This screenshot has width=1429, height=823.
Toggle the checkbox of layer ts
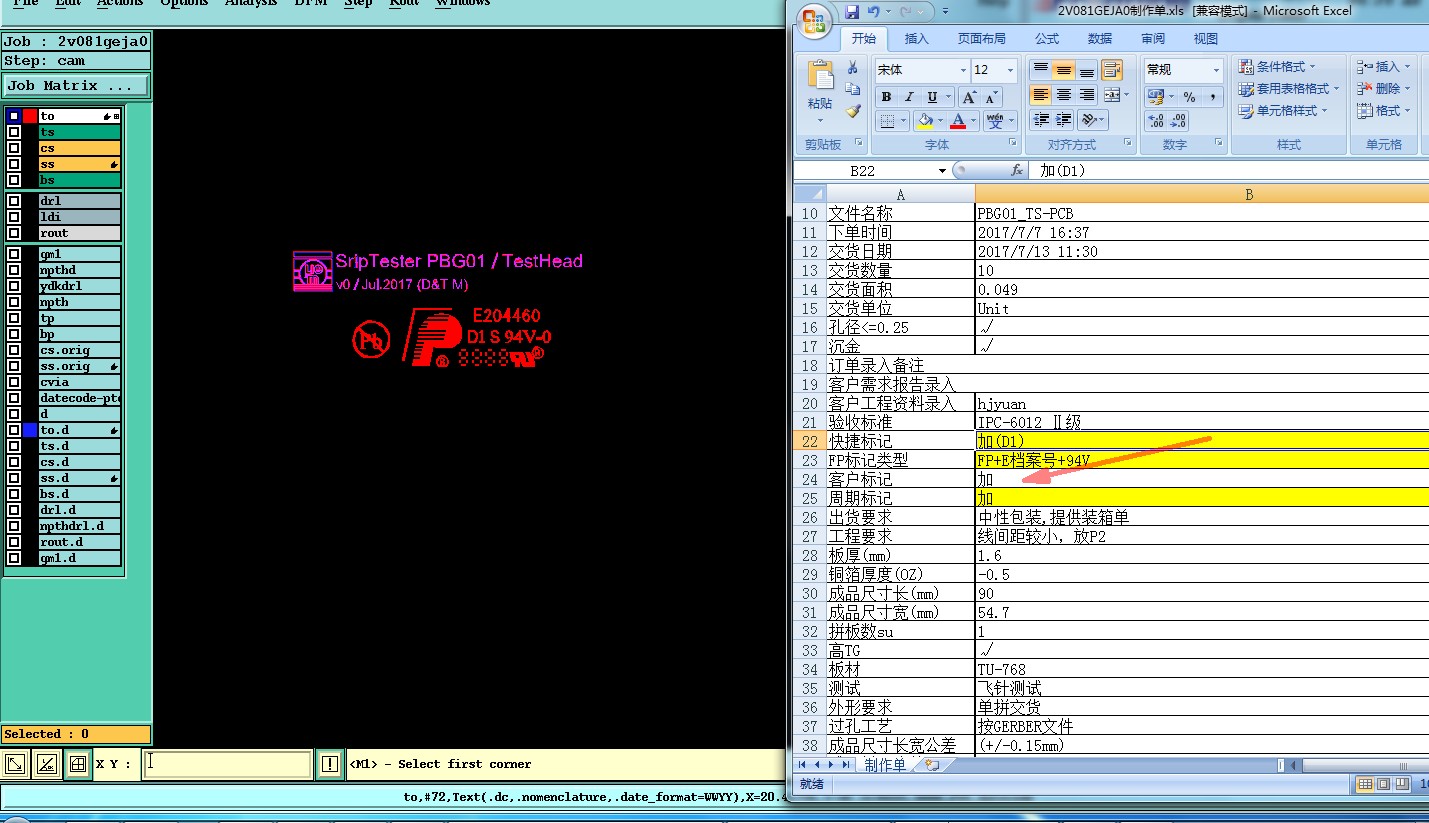coord(14,132)
